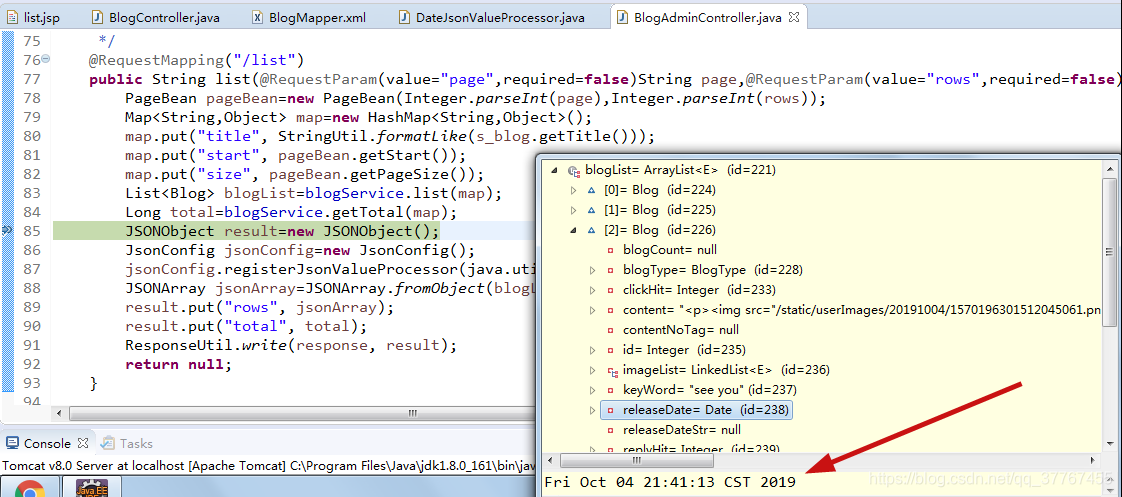Click the popup vertical scrollbar up arrow
Image resolution: width=1122 pixels, height=497 pixels.
[1109, 167]
